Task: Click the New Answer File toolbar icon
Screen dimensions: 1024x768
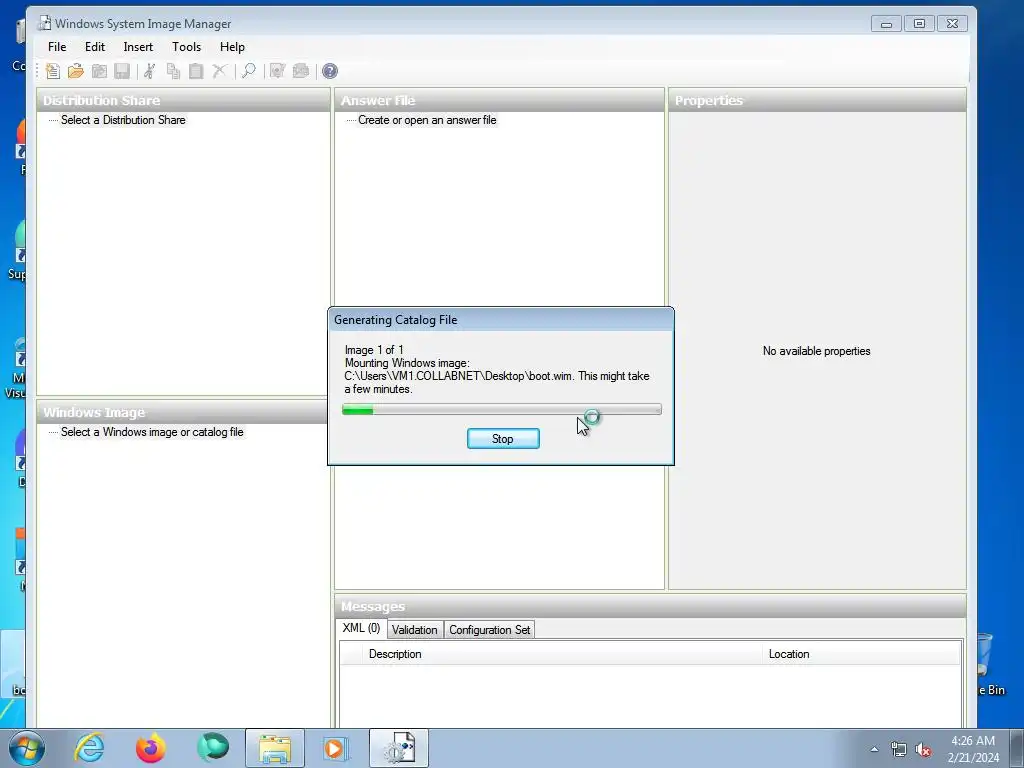Action: [53, 71]
